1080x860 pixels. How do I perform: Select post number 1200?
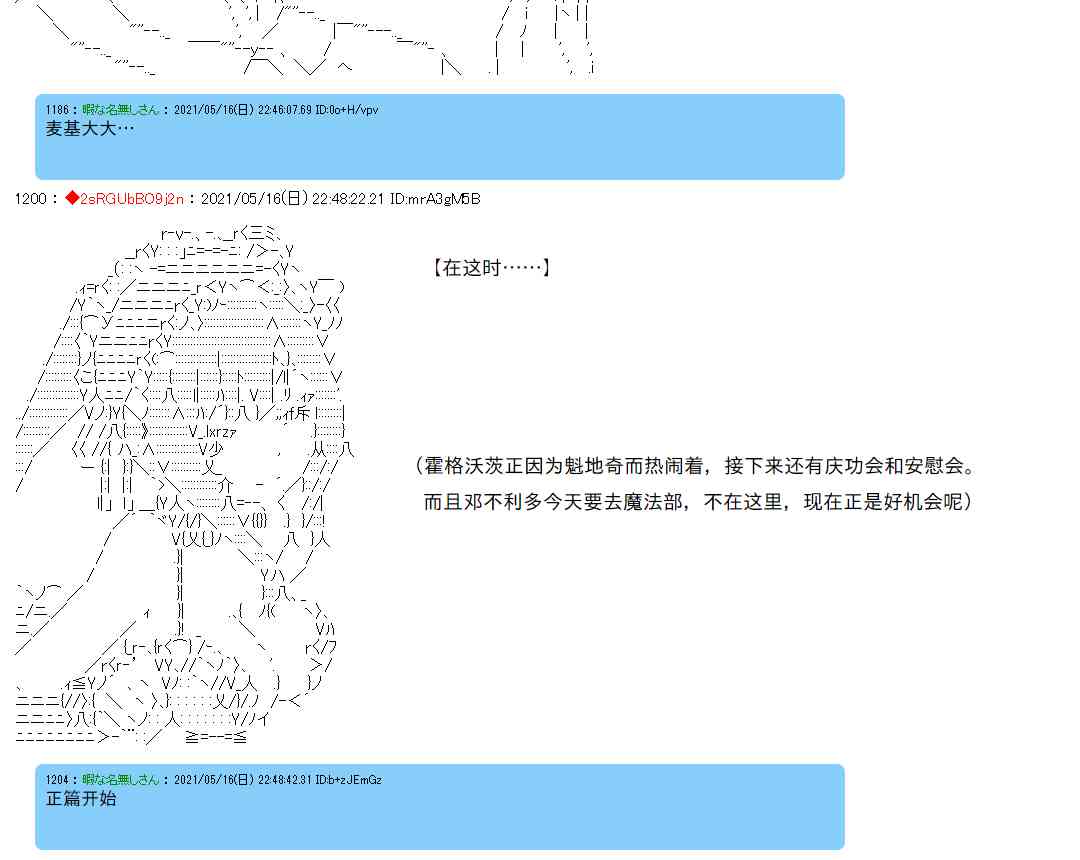click(30, 199)
